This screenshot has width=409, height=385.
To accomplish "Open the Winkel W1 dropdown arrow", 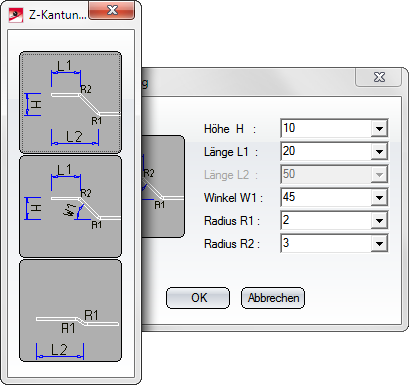I will tap(379, 198).
